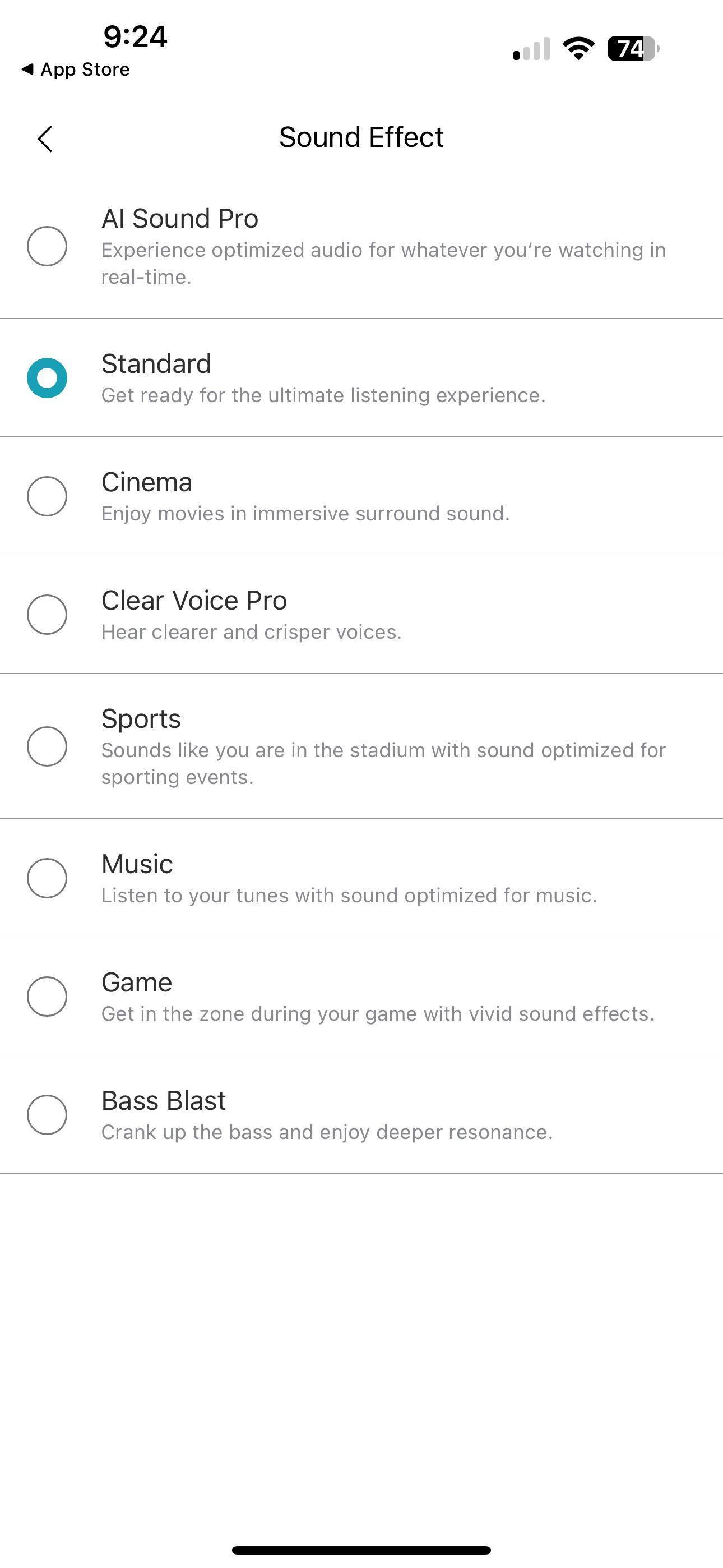Tap the 9:24 clock in status bar

[135, 36]
